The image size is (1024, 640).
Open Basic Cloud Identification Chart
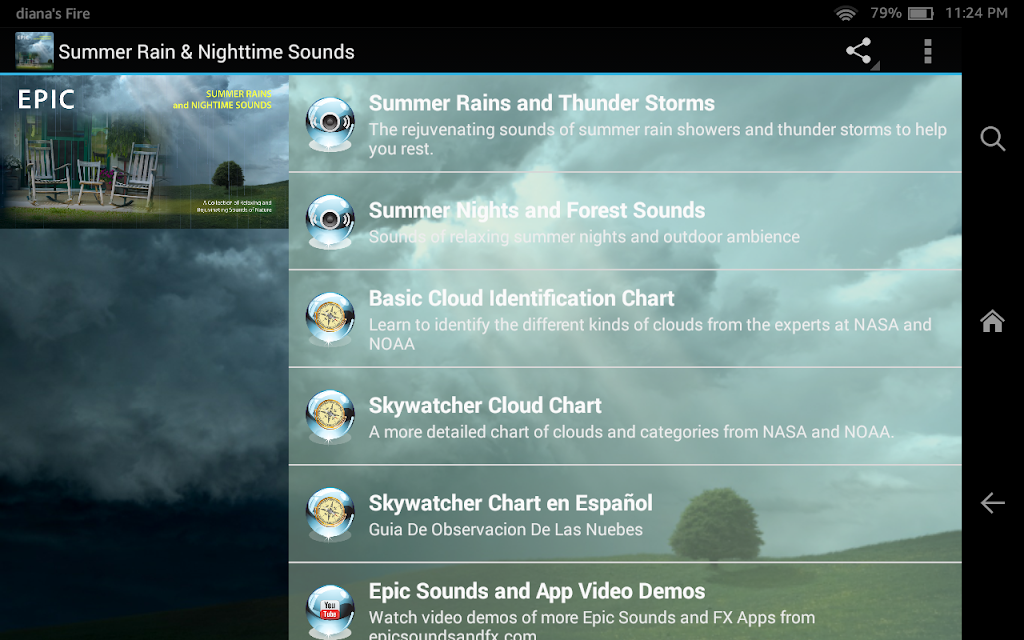pyautogui.click(x=625, y=319)
